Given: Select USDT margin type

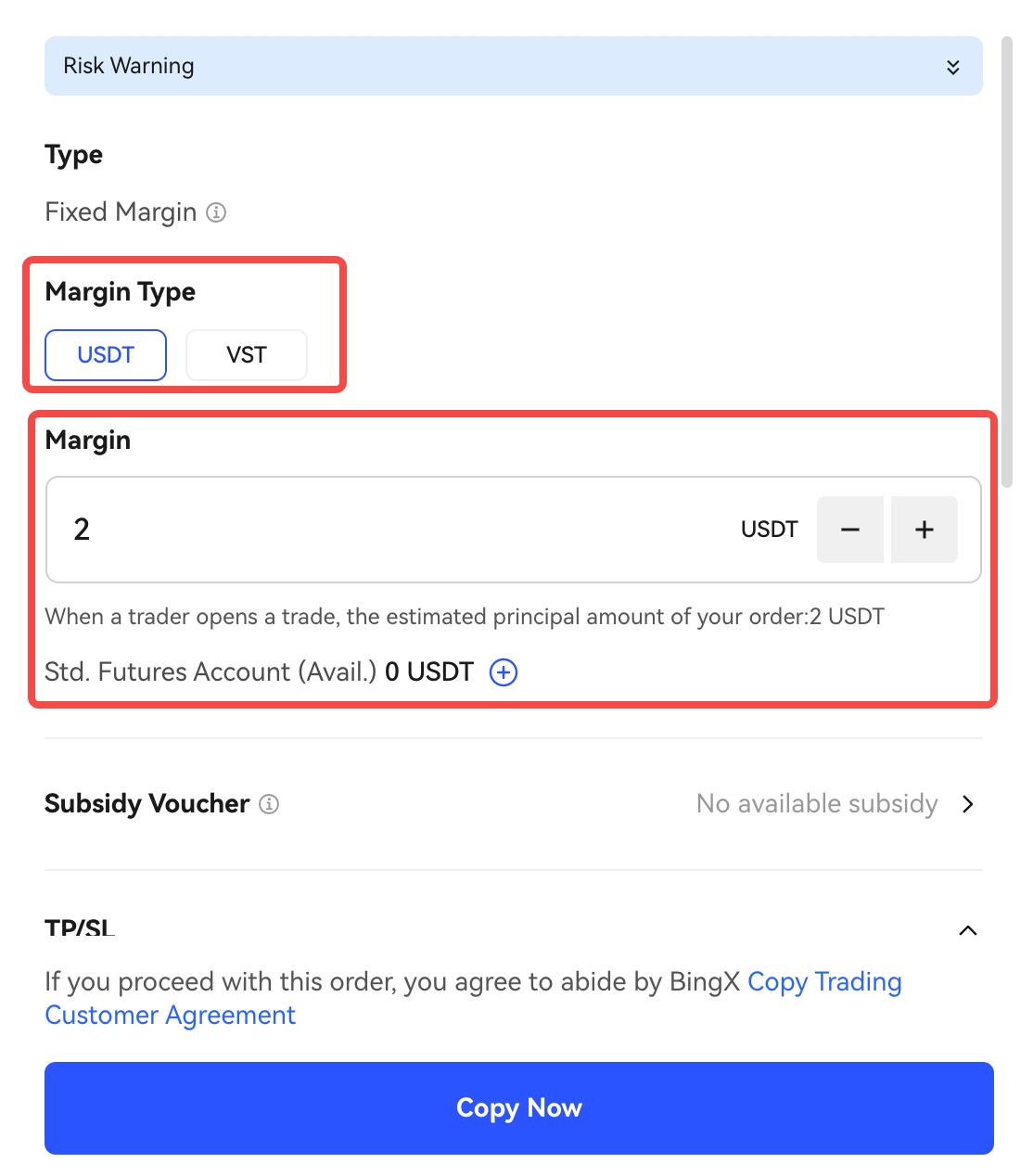Looking at the screenshot, I should pyautogui.click(x=106, y=355).
